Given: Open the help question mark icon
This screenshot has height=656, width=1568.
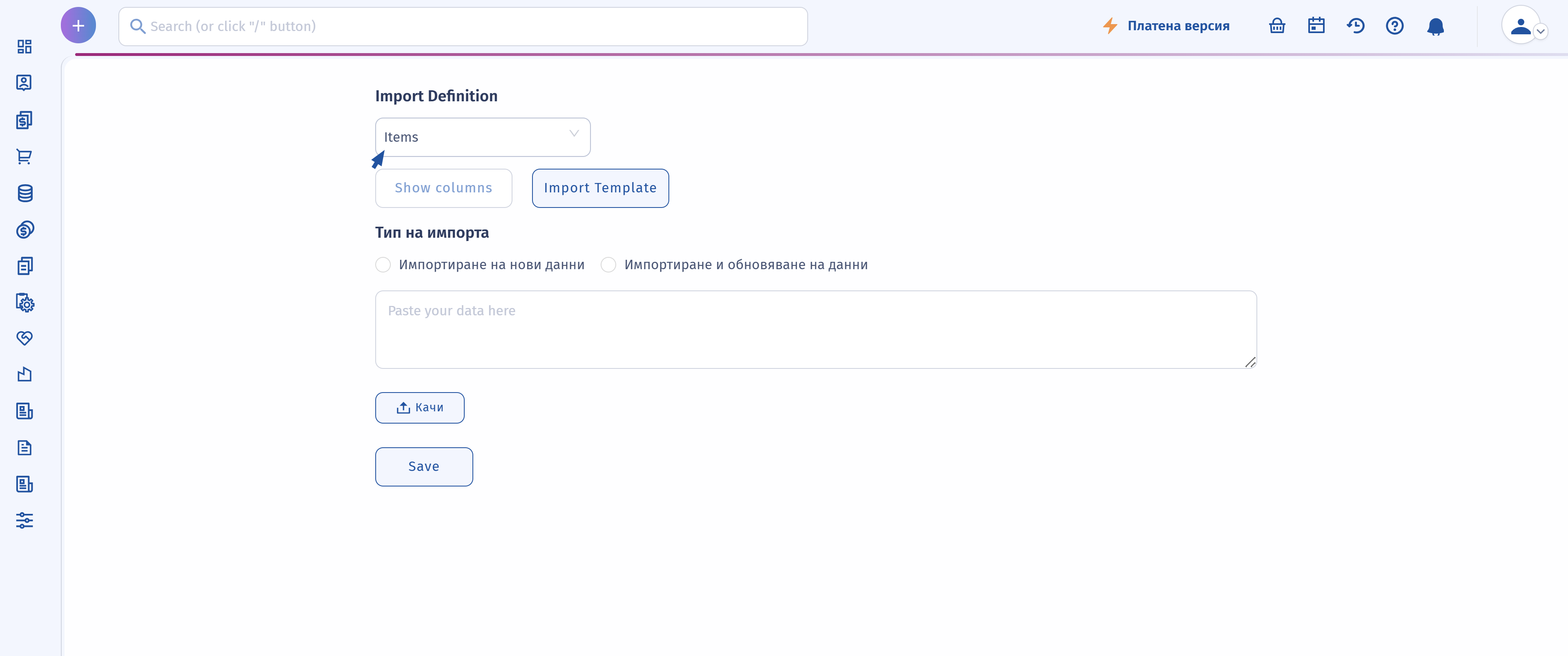Looking at the screenshot, I should [x=1394, y=26].
